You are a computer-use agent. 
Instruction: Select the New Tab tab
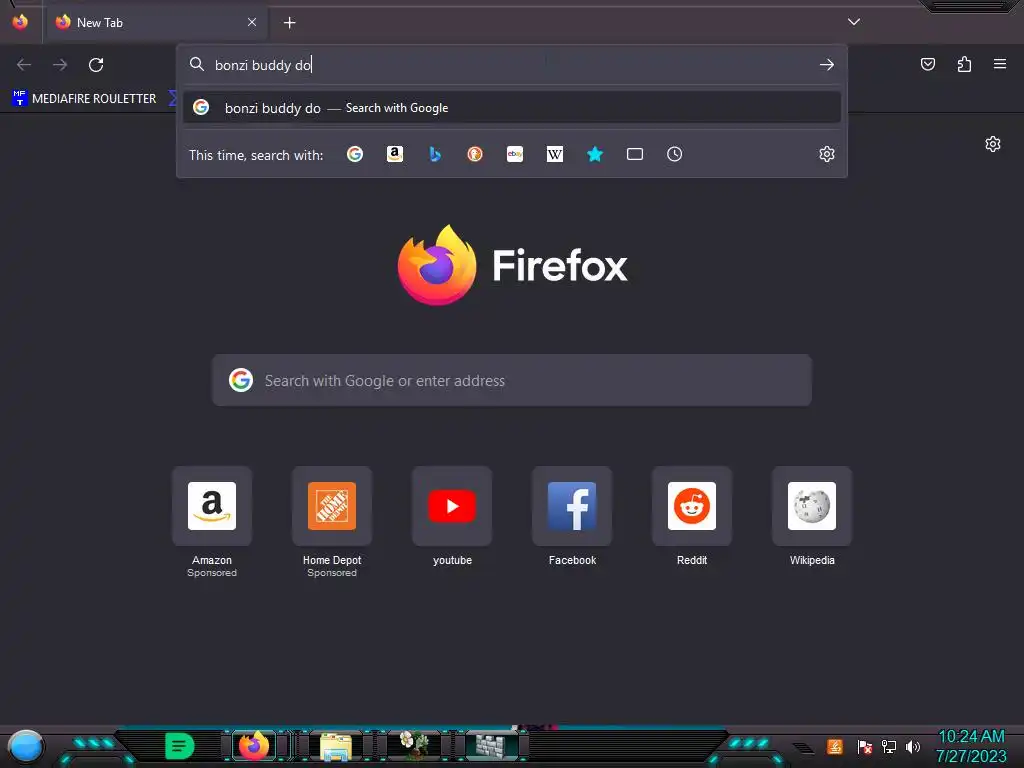155,23
